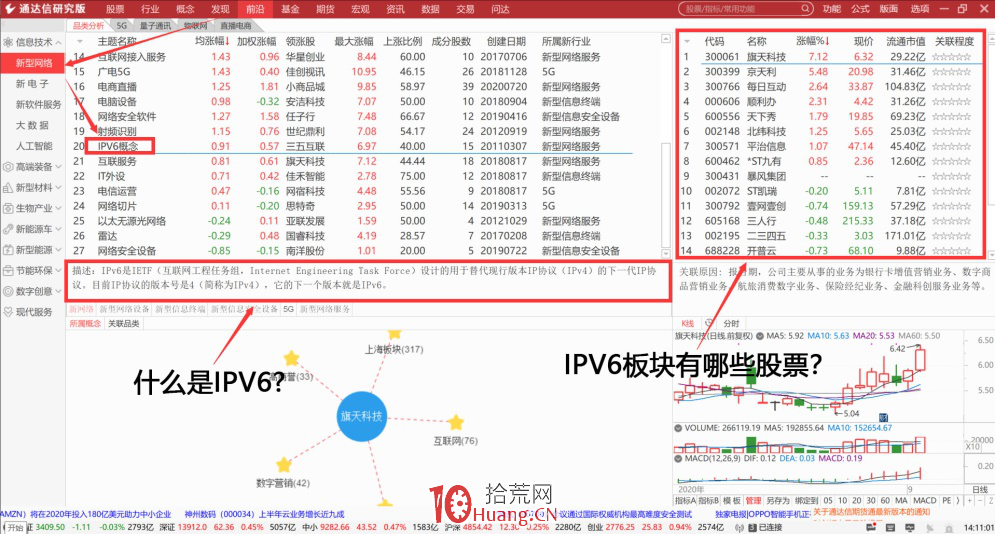
Task: Click the 新能源车 sidebar category icon
Action: pos(8,229)
